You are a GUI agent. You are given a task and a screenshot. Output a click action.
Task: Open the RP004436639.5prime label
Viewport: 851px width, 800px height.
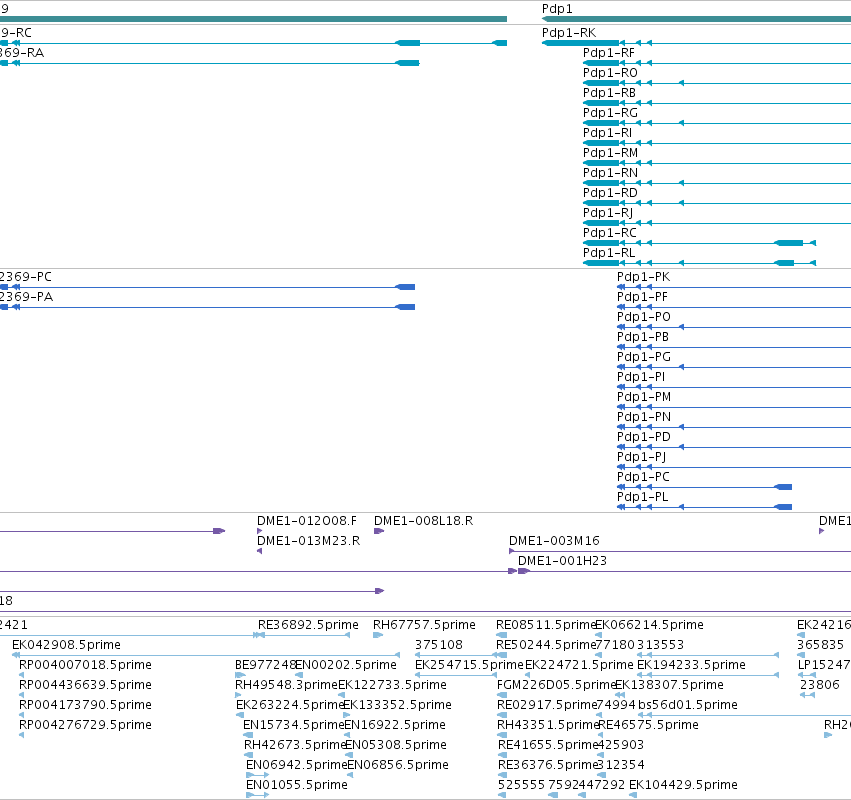tap(85, 685)
